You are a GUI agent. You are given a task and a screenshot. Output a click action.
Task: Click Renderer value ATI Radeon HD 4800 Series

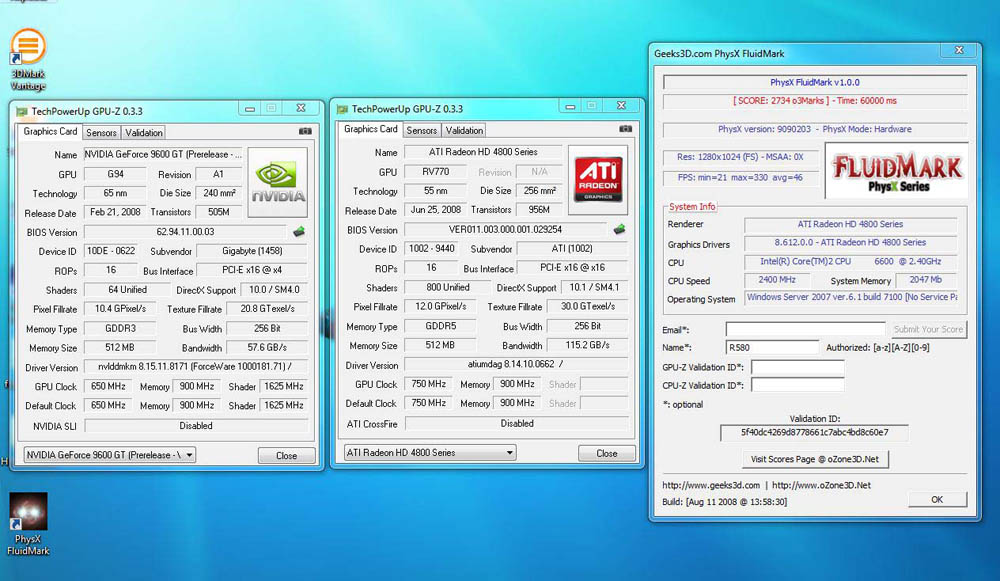[850, 224]
